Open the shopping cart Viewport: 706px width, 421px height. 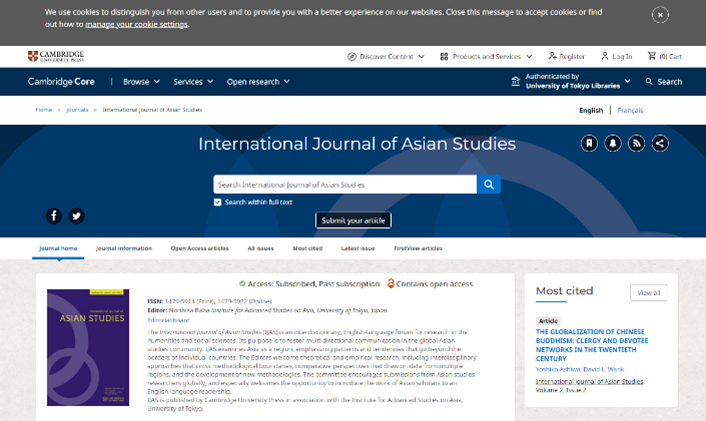(x=665, y=56)
